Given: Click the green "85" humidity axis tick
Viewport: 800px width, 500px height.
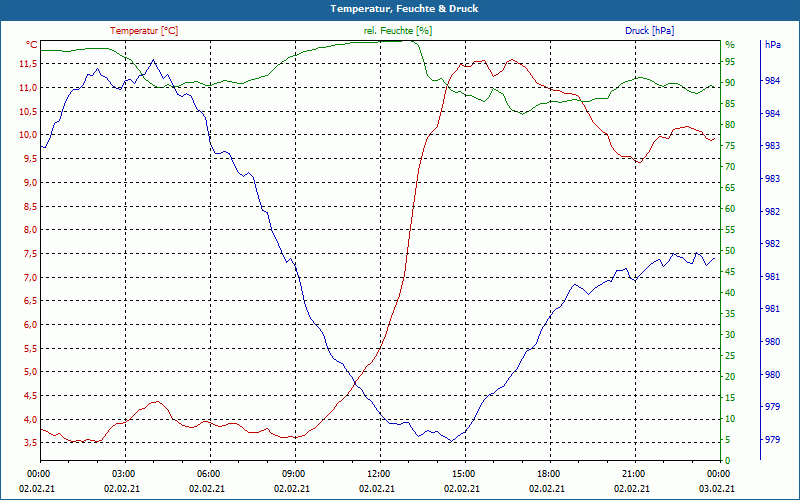Looking at the screenshot, I should tap(730, 104).
